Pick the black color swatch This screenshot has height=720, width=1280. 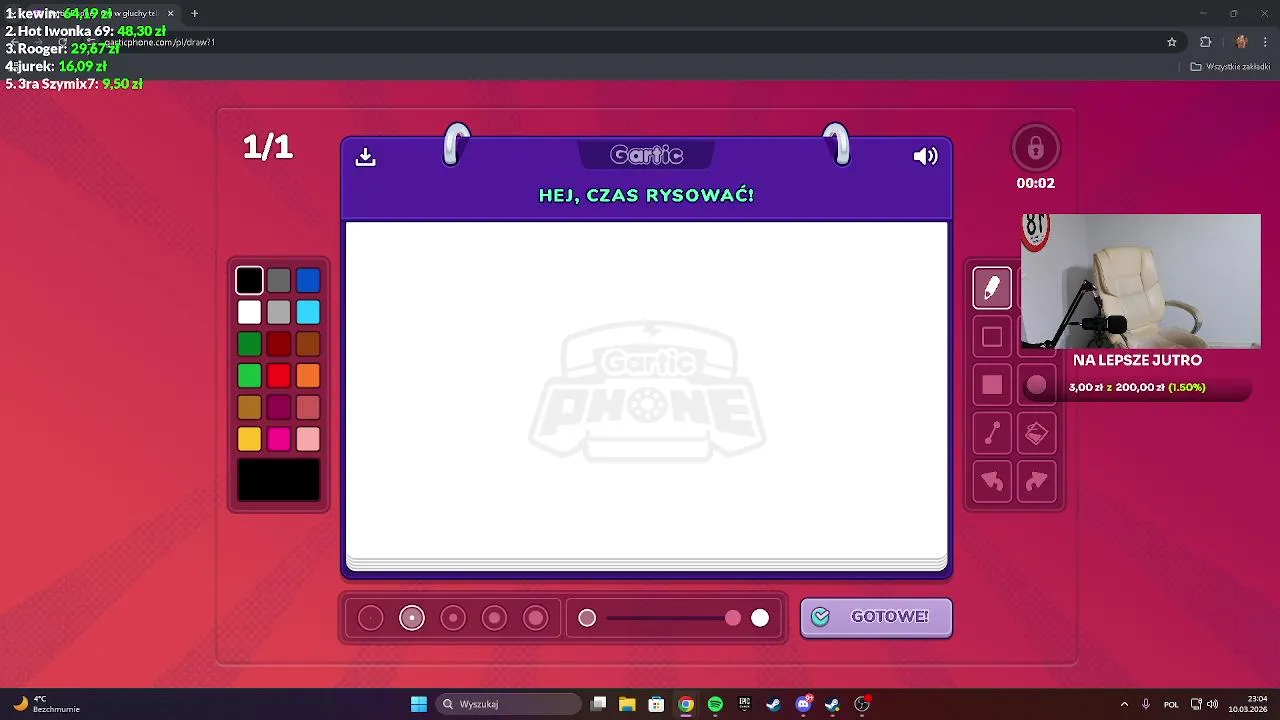[x=249, y=281]
